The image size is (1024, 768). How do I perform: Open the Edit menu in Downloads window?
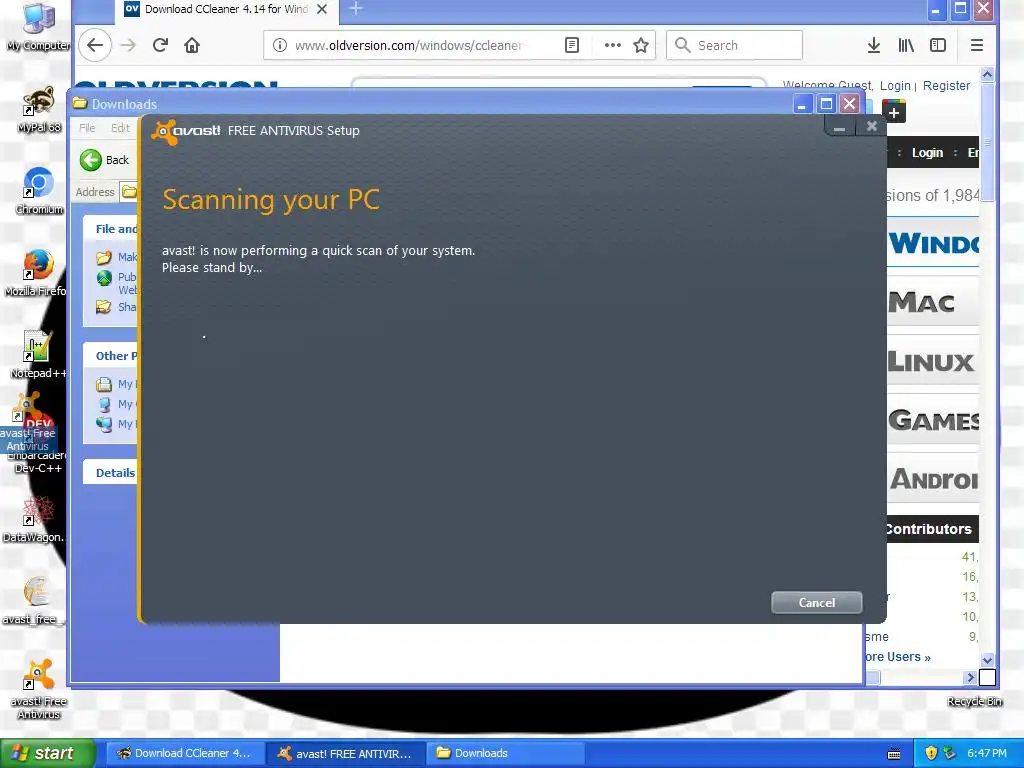(x=120, y=128)
